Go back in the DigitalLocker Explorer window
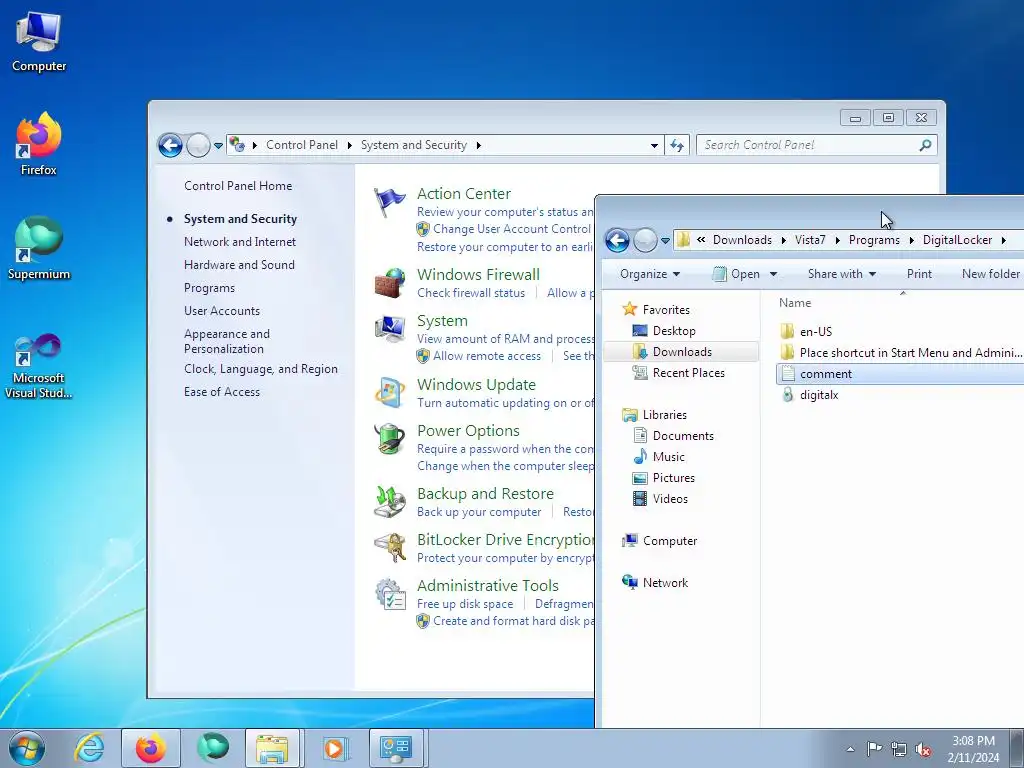 tap(617, 240)
